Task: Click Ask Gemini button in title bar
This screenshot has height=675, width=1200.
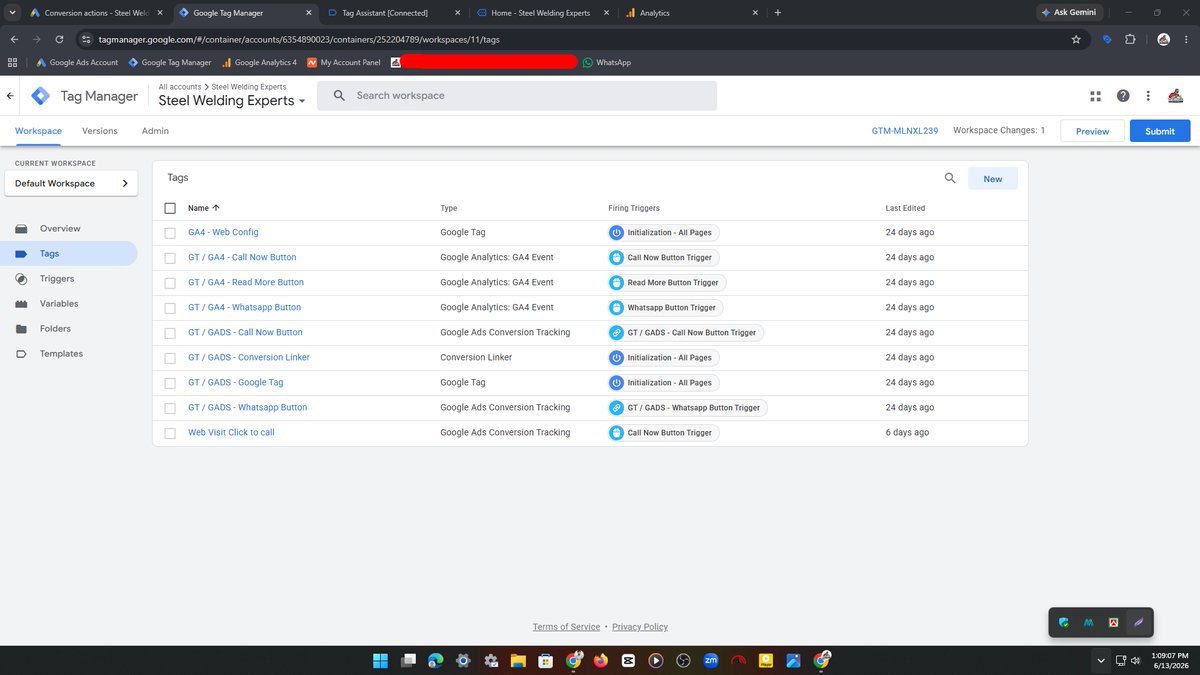Action: pyautogui.click(x=1069, y=12)
